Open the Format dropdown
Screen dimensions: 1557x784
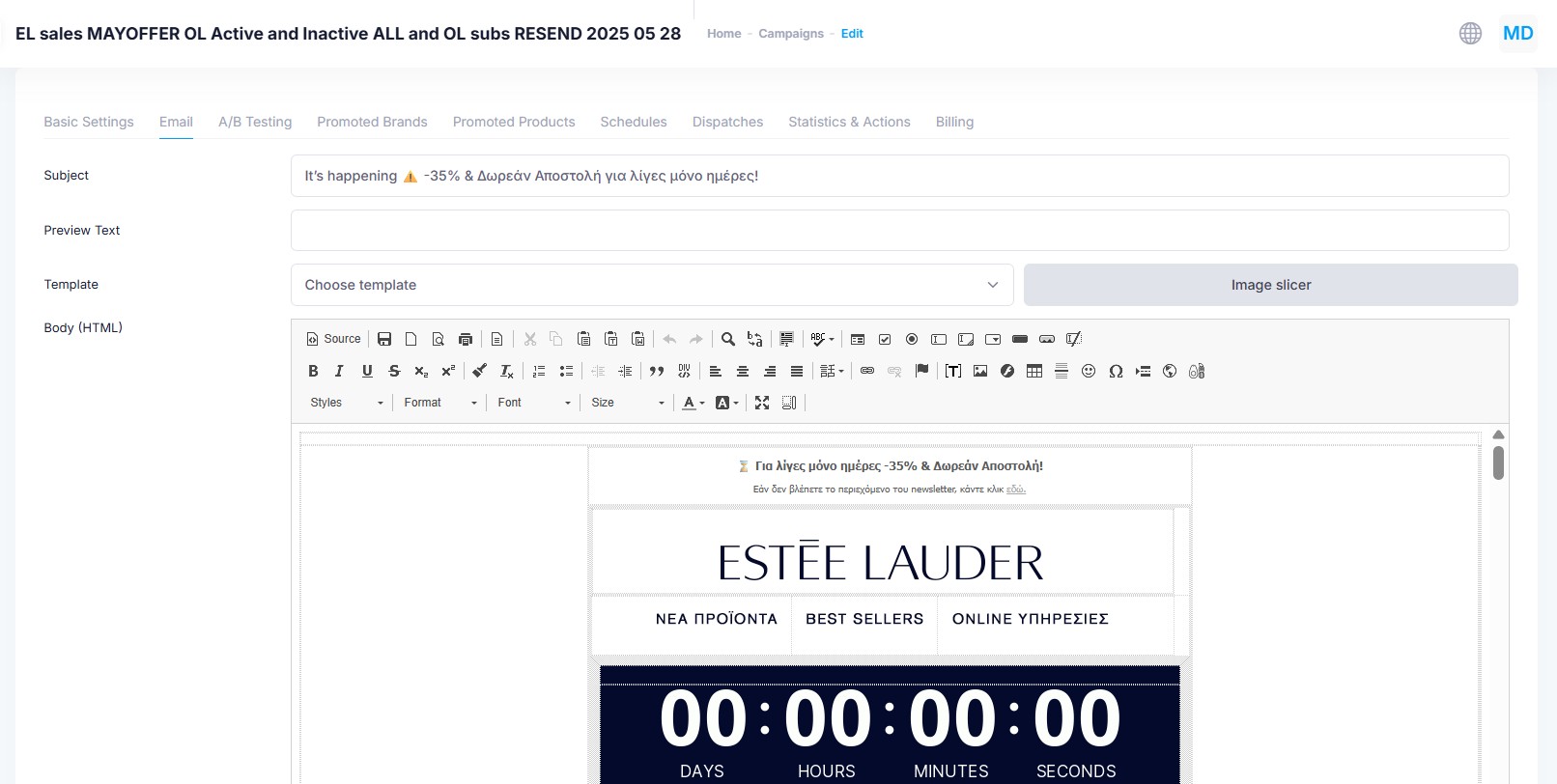440,403
